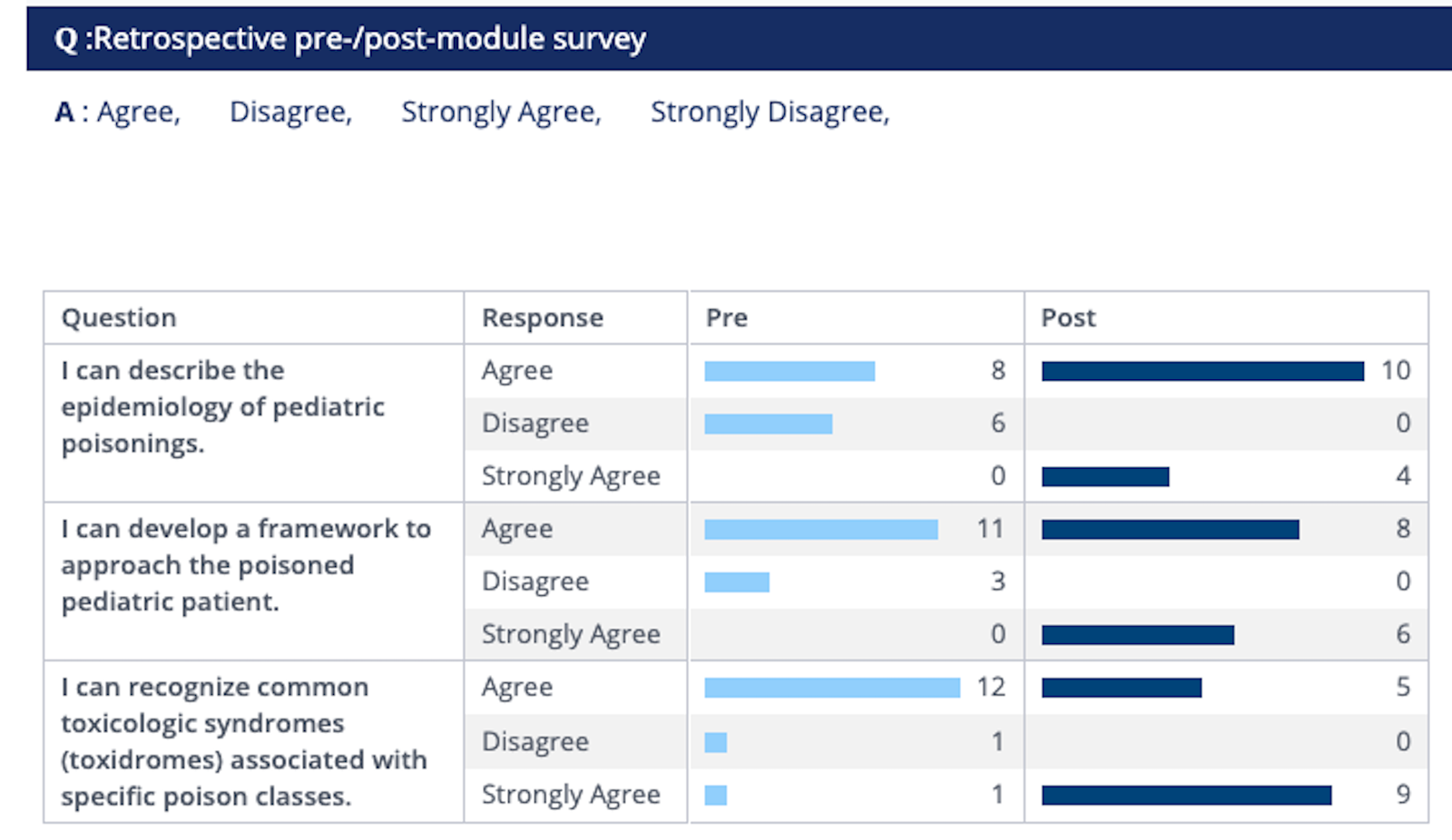Click the "Question" column header
The width and height of the screenshot is (1452, 840).
(x=119, y=317)
